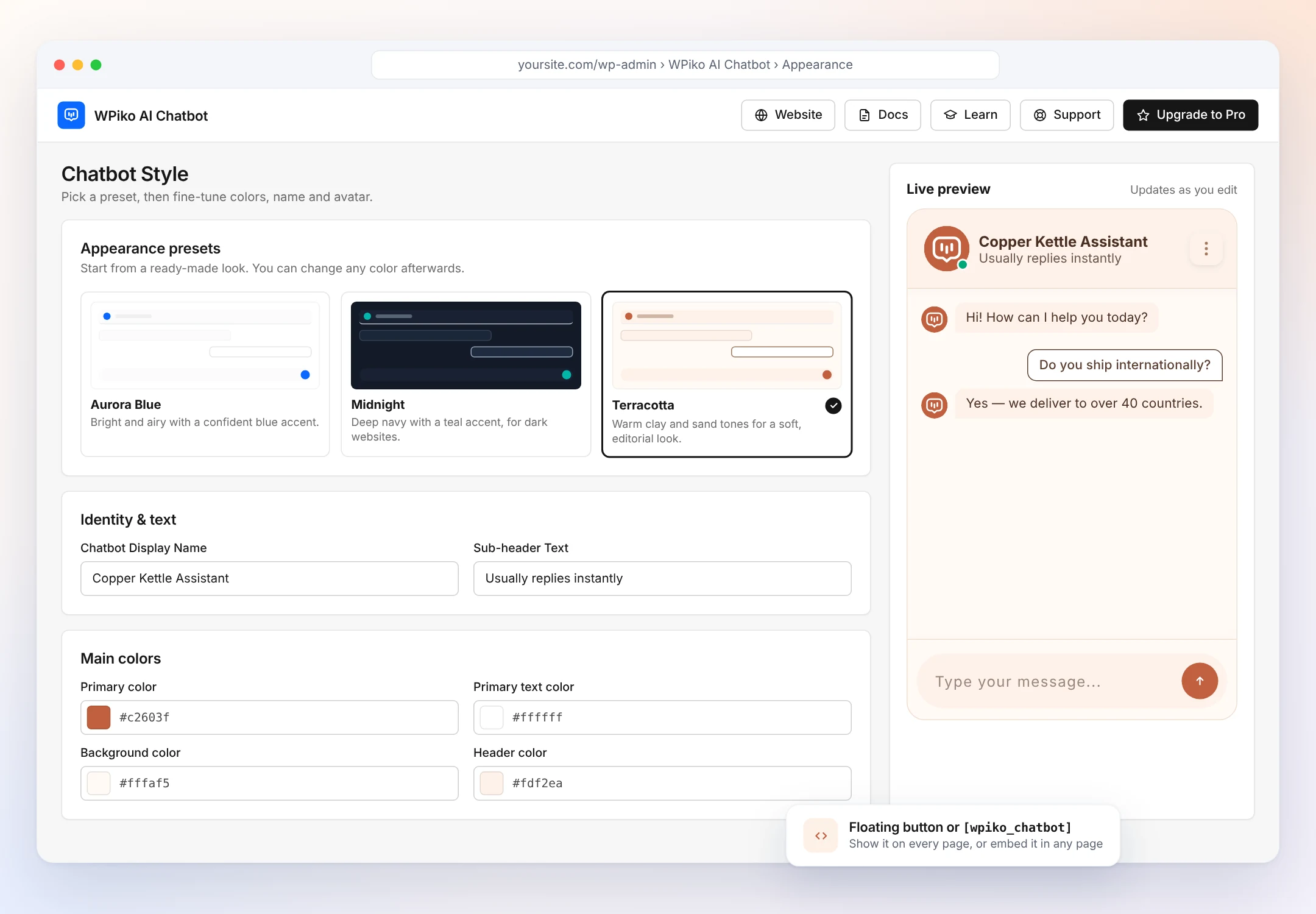Click the embed code icon in floating card
The height and width of the screenshot is (914, 1316).
point(821,835)
